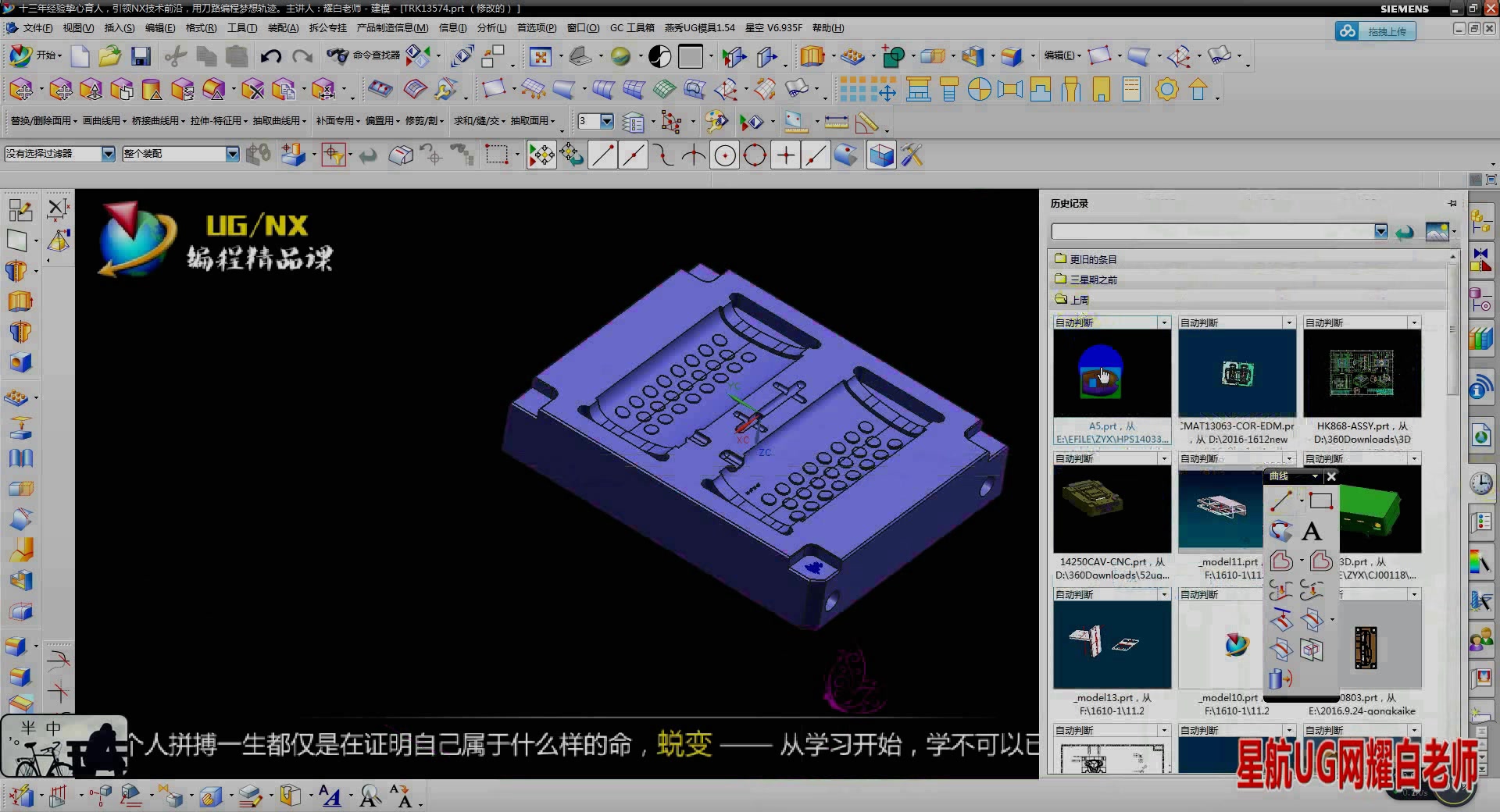Click the Undo arrow icon

coord(271,56)
